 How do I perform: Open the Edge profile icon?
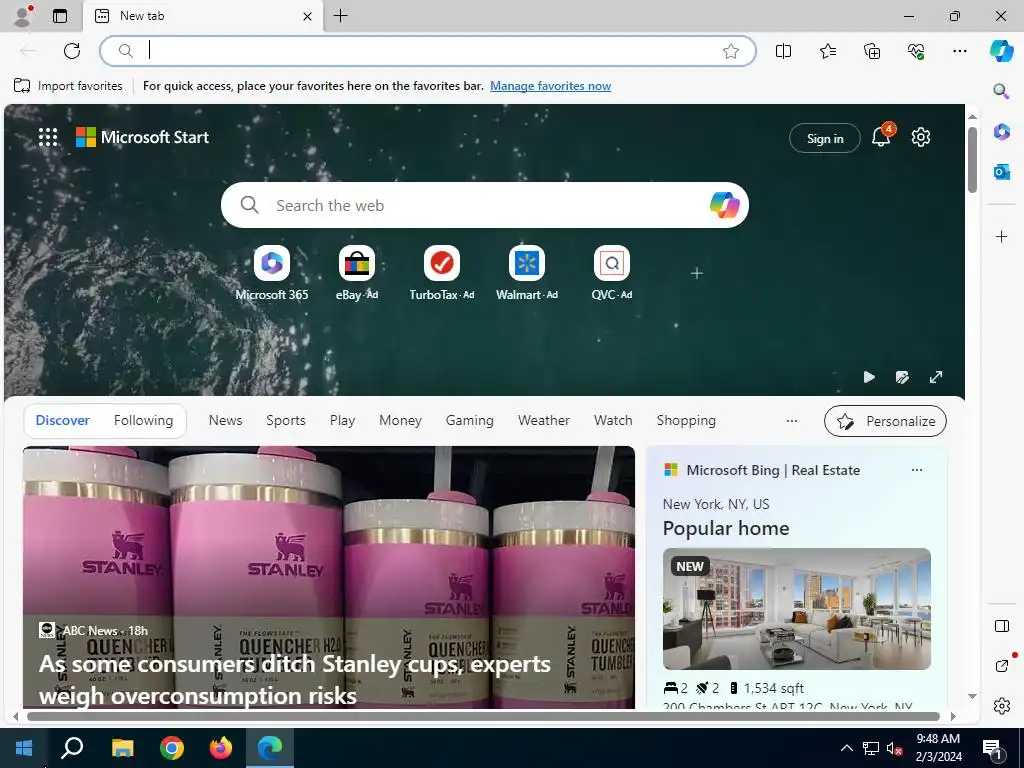[x=23, y=16]
